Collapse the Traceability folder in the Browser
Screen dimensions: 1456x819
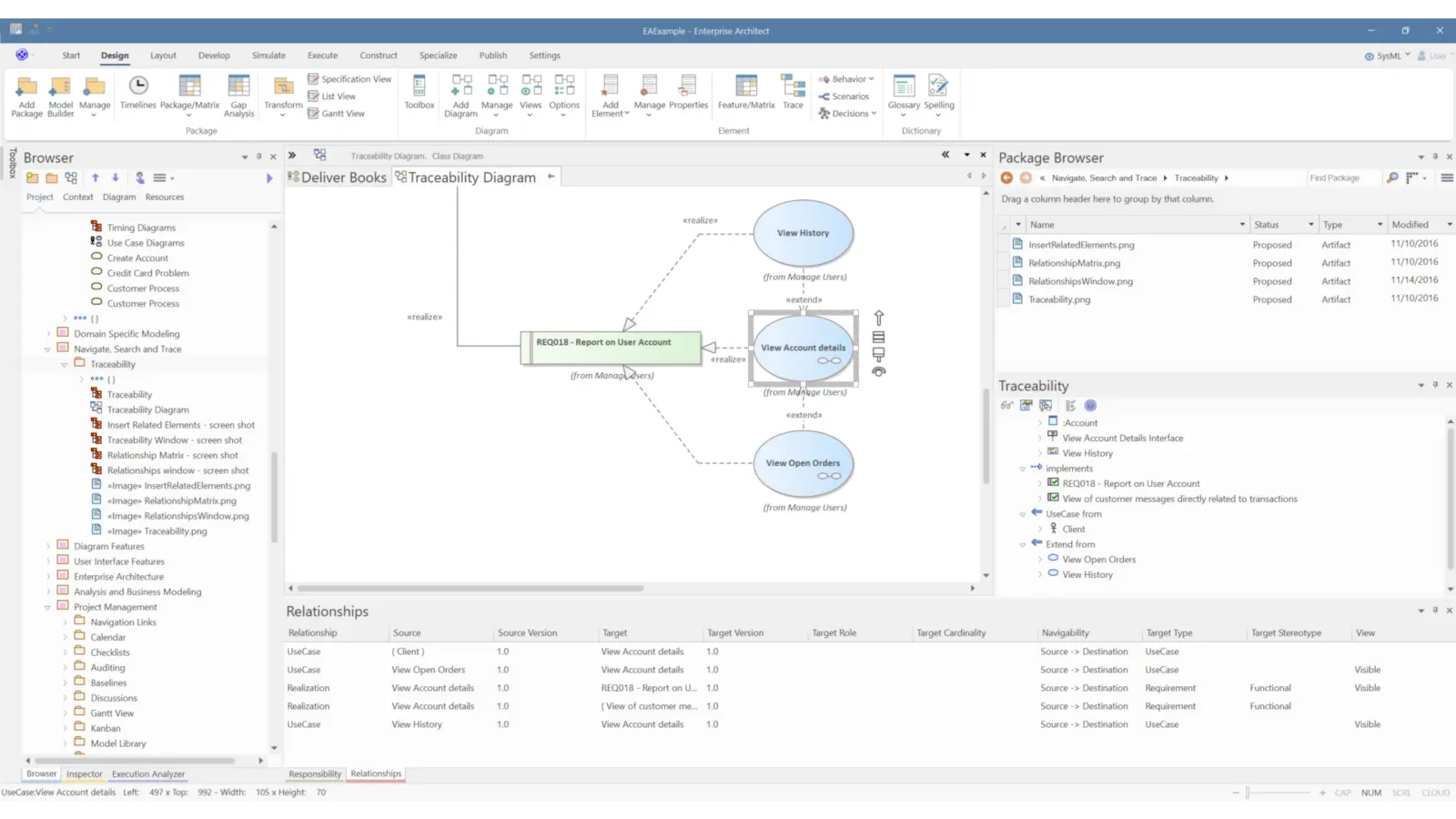click(x=65, y=363)
